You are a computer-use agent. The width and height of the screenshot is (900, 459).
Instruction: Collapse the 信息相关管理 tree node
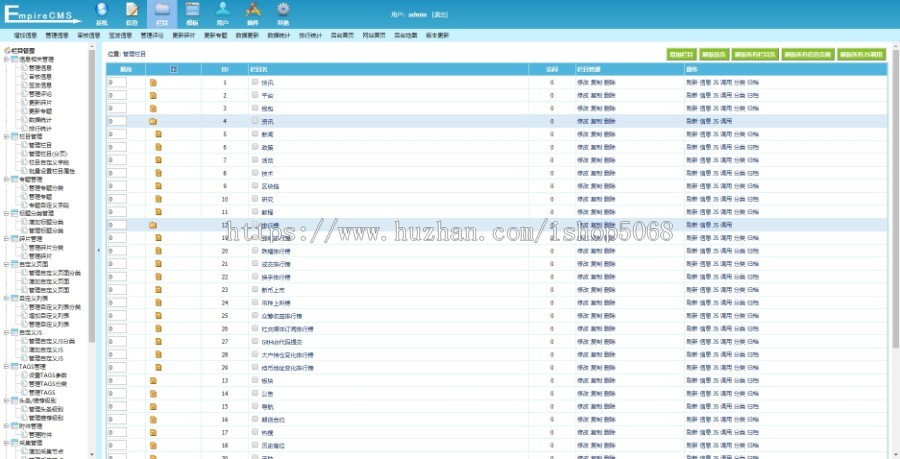[x=6, y=59]
